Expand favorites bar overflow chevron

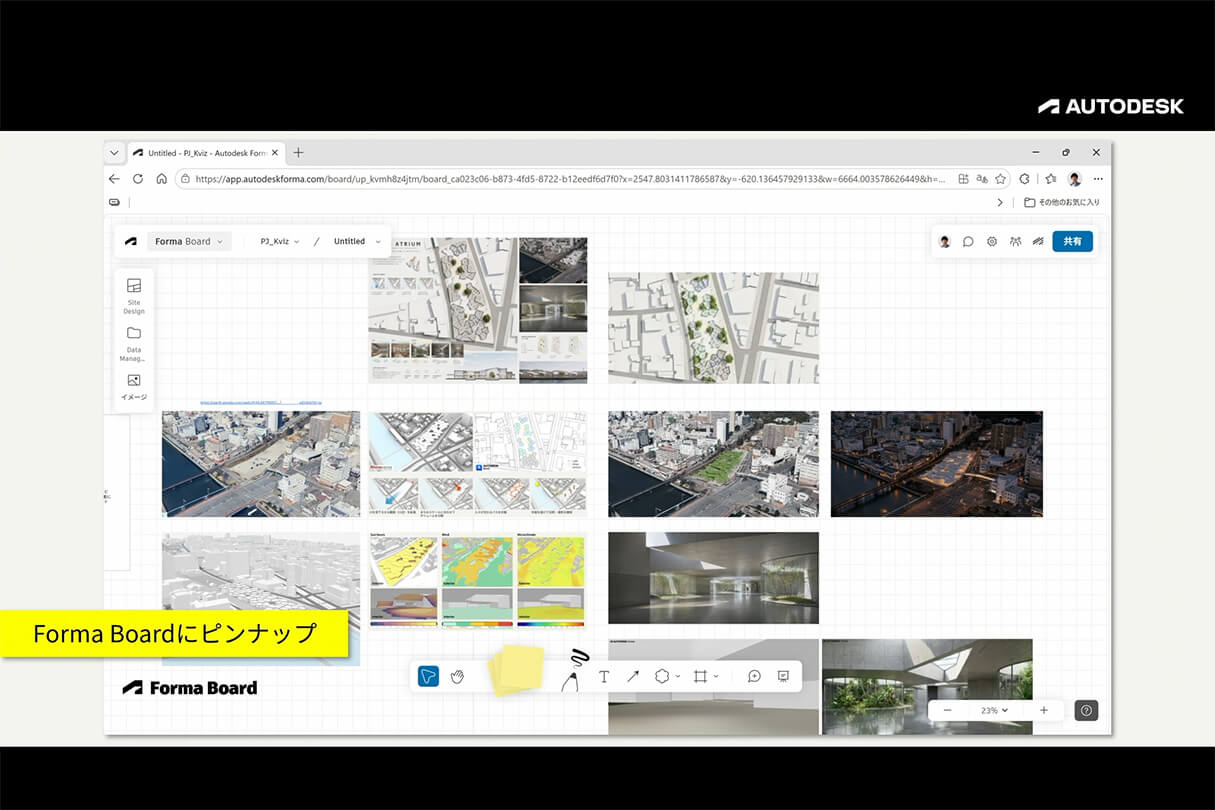pyautogui.click(x=1000, y=202)
